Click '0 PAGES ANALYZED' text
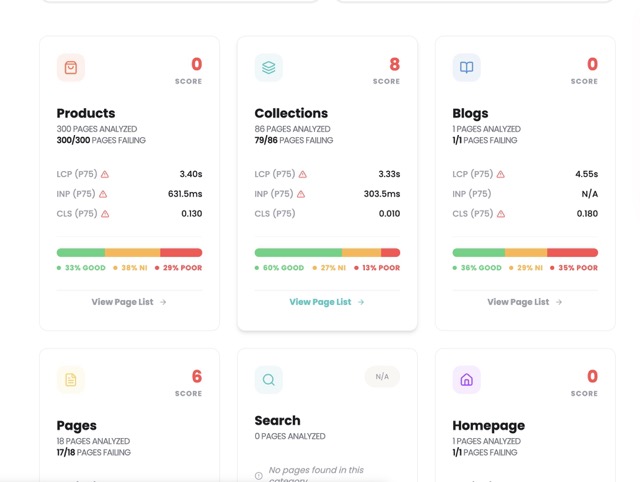This screenshot has width=640, height=482. pos(290,436)
